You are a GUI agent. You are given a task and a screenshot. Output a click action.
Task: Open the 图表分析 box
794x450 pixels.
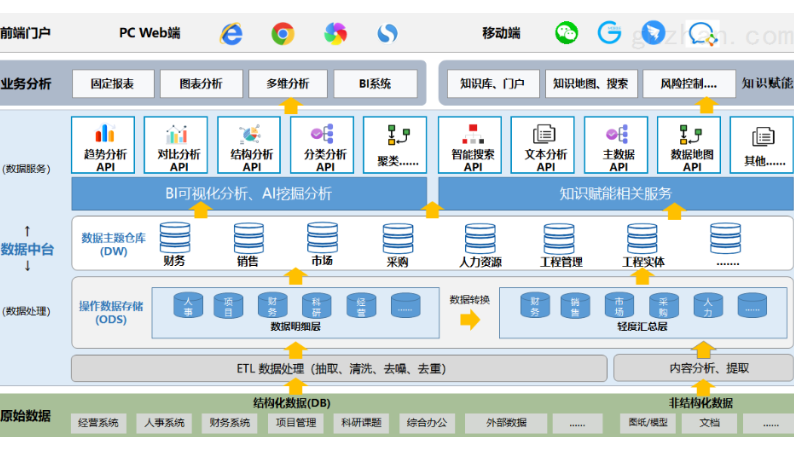pos(201,84)
